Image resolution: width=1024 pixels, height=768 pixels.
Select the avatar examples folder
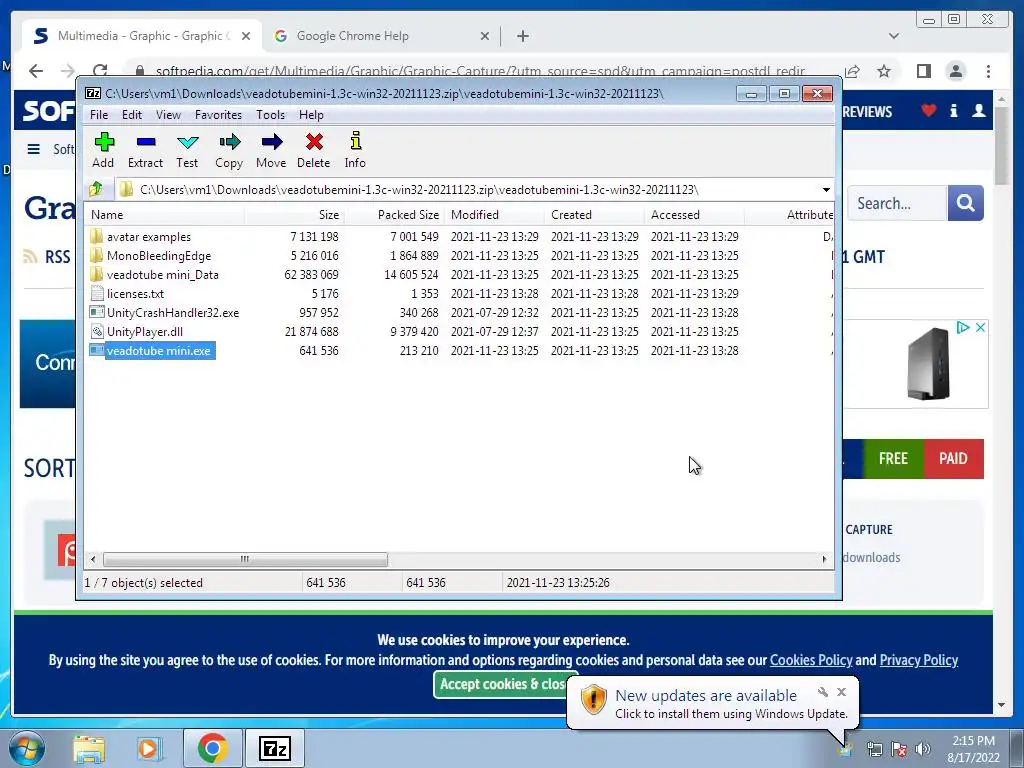(x=149, y=236)
